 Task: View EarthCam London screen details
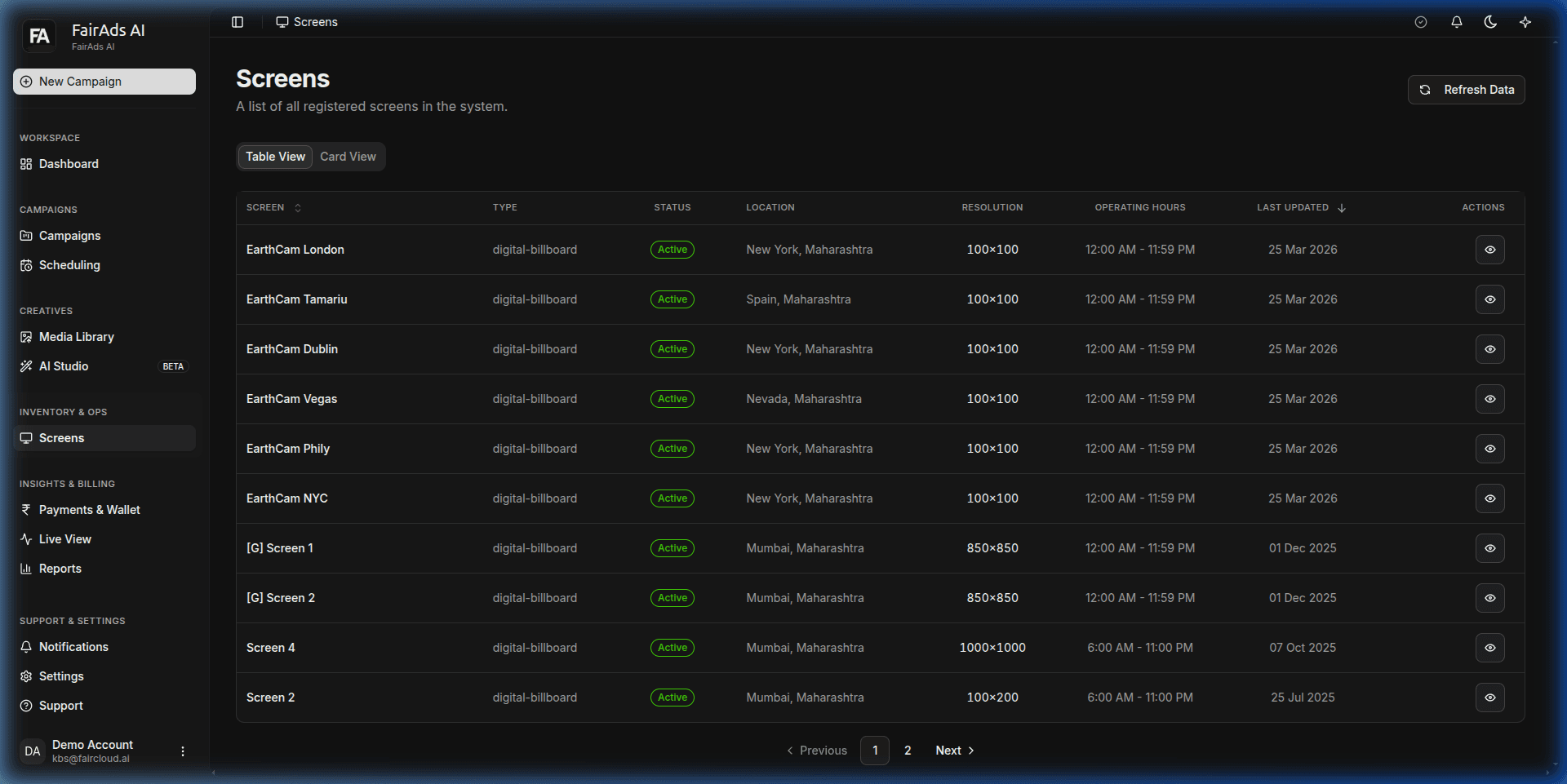[x=1489, y=250]
